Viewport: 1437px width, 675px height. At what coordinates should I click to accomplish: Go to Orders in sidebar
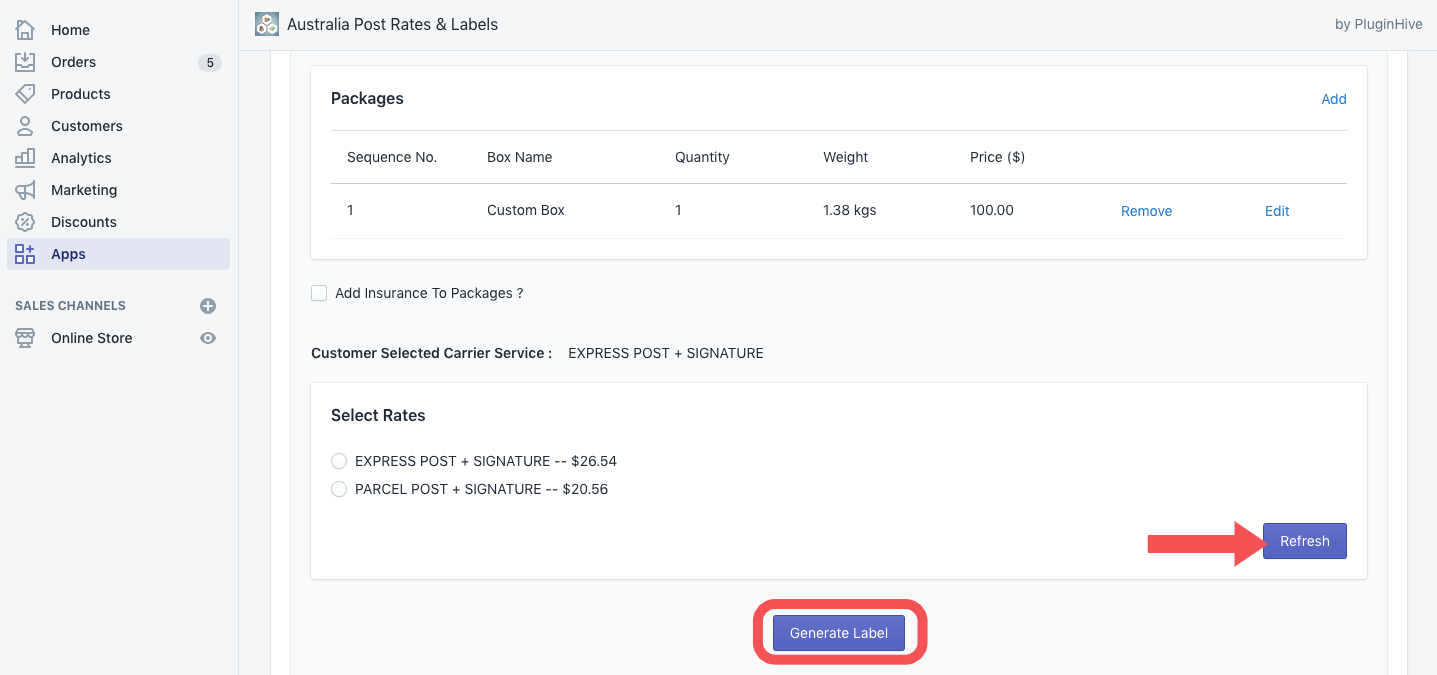[x=73, y=62]
